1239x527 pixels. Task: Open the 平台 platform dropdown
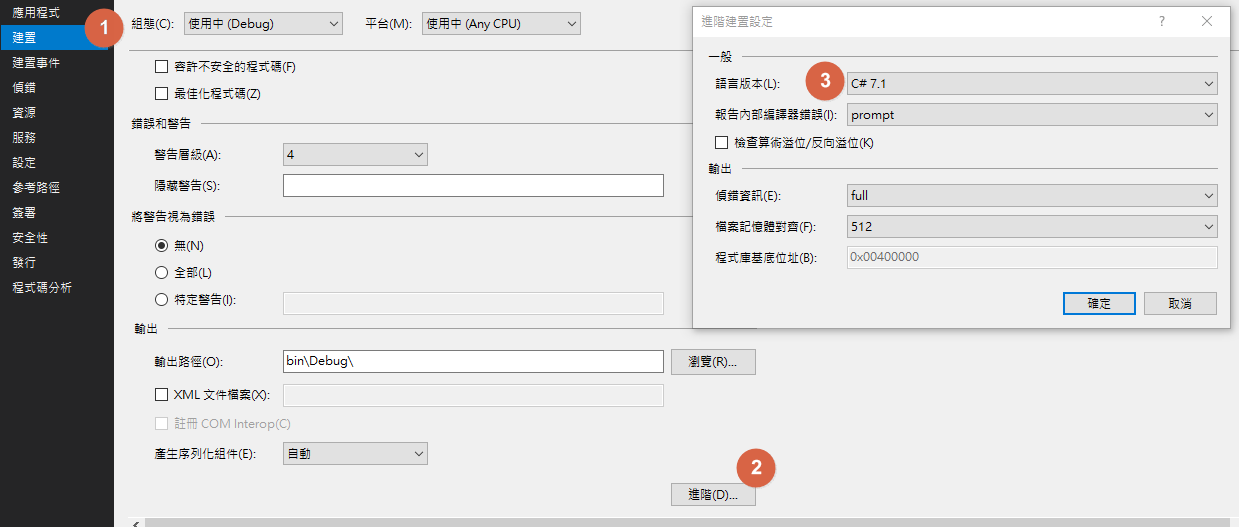click(x=500, y=23)
